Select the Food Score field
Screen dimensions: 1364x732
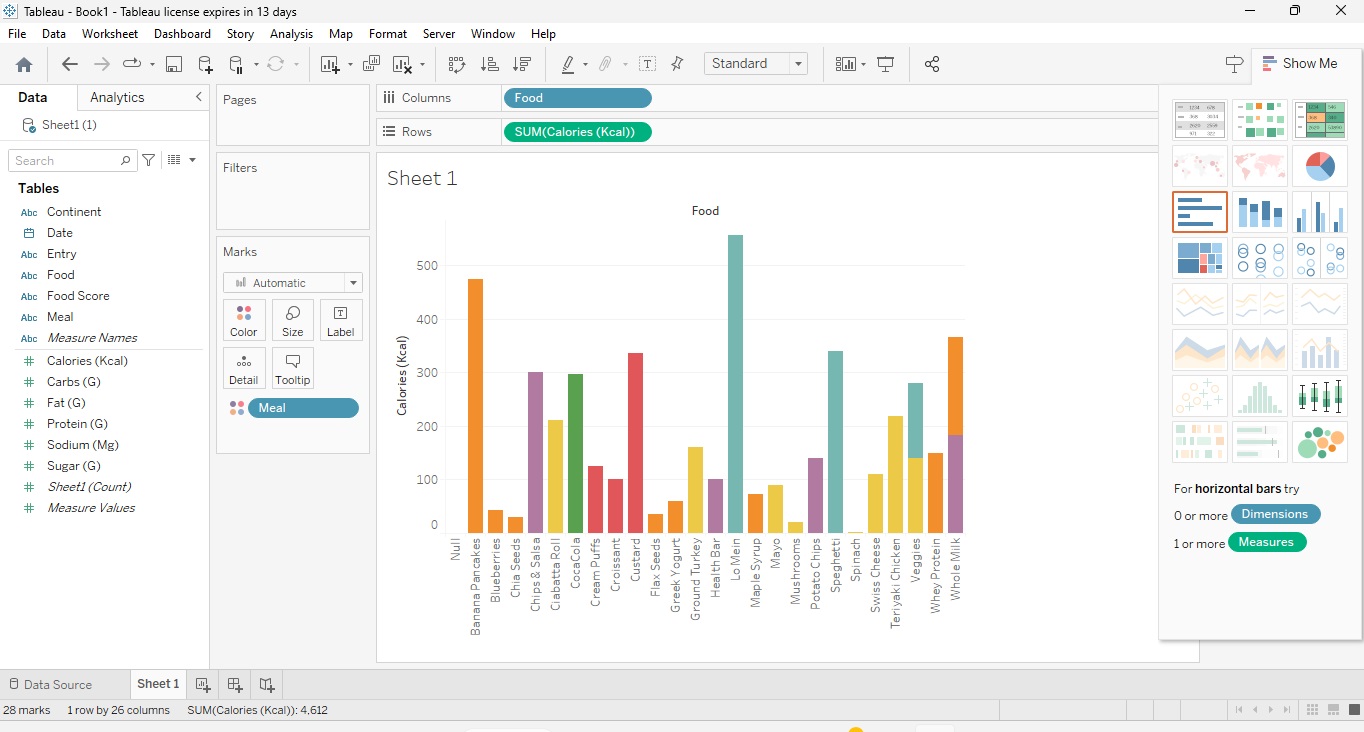pyautogui.click(x=78, y=296)
